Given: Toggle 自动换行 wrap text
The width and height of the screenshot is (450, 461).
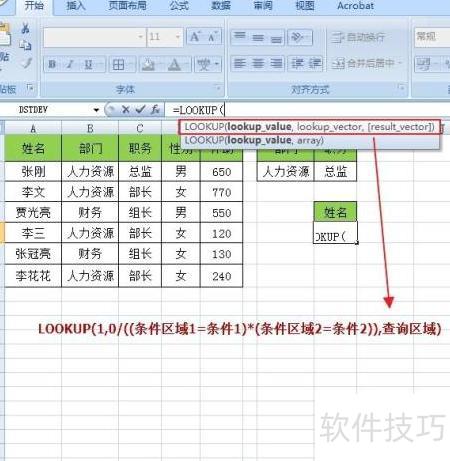Looking at the screenshot, I should click(358, 37).
